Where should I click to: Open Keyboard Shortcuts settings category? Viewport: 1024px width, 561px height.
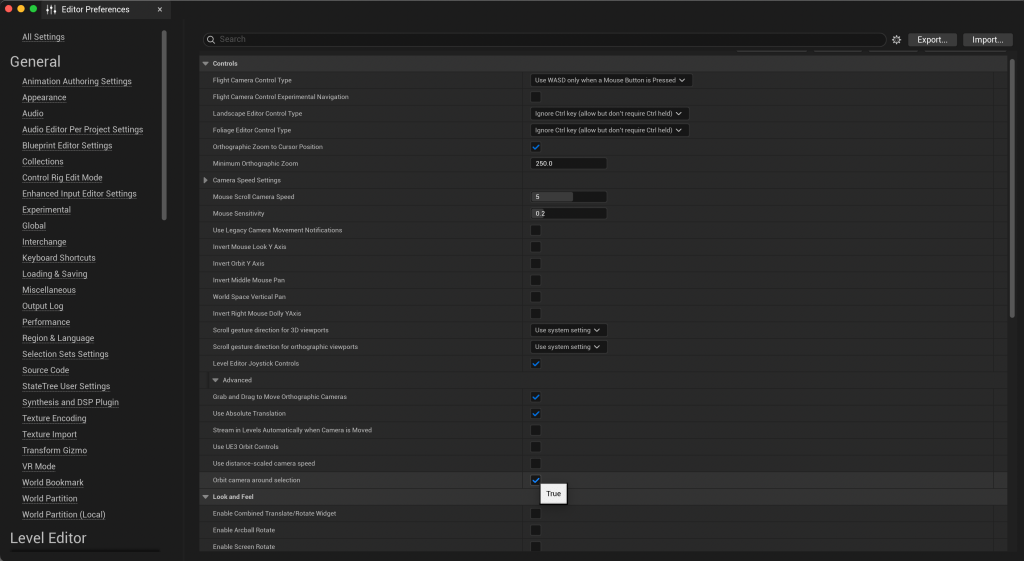[x=59, y=258]
